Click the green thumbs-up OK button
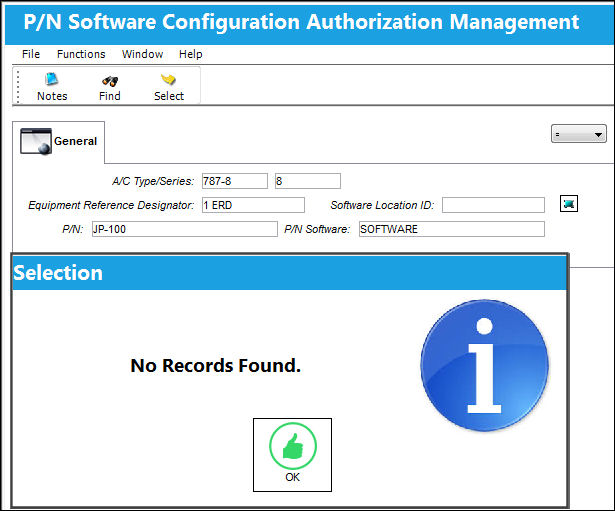 click(293, 455)
